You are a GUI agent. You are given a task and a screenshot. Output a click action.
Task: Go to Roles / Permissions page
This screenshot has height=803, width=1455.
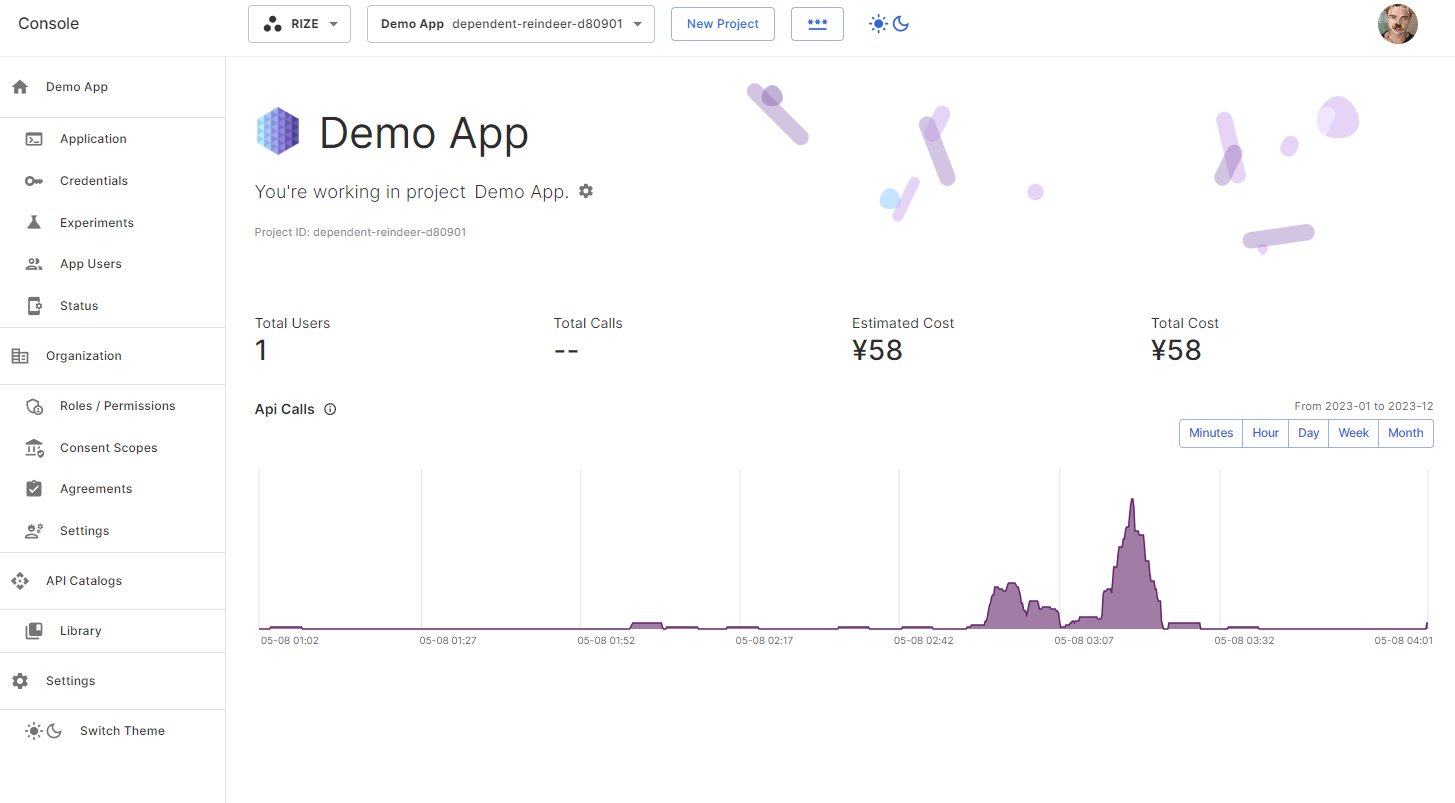pos(117,406)
